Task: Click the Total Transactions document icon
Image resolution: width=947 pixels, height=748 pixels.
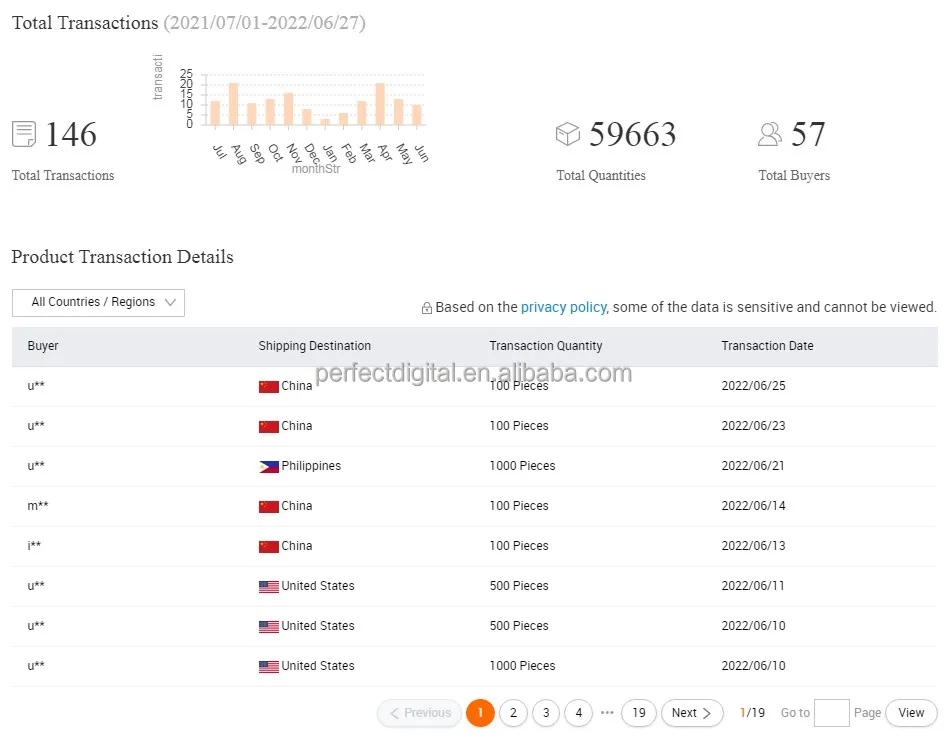Action: [x=24, y=134]
